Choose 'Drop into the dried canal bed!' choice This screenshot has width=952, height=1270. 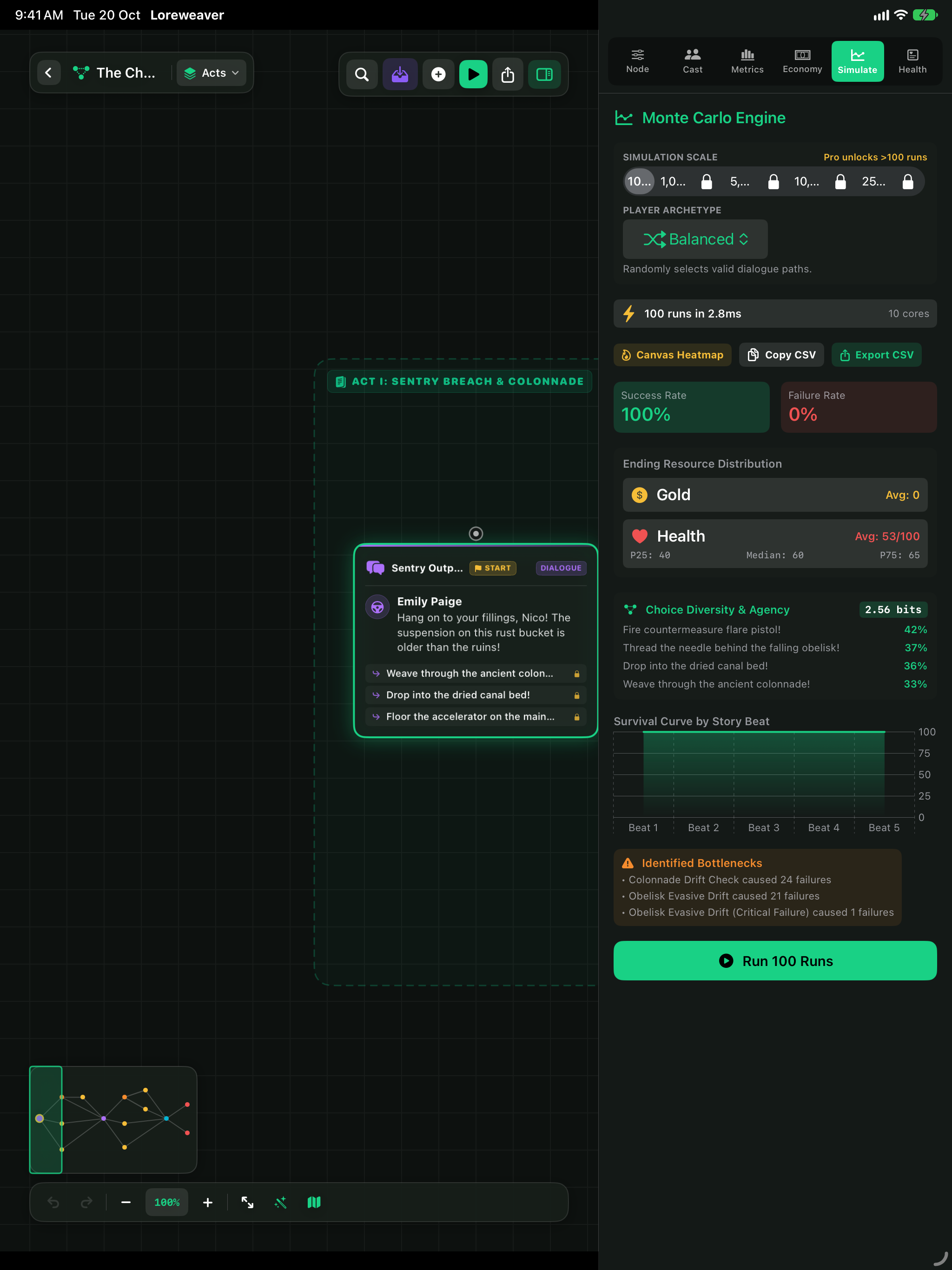(x=476, y=695)
